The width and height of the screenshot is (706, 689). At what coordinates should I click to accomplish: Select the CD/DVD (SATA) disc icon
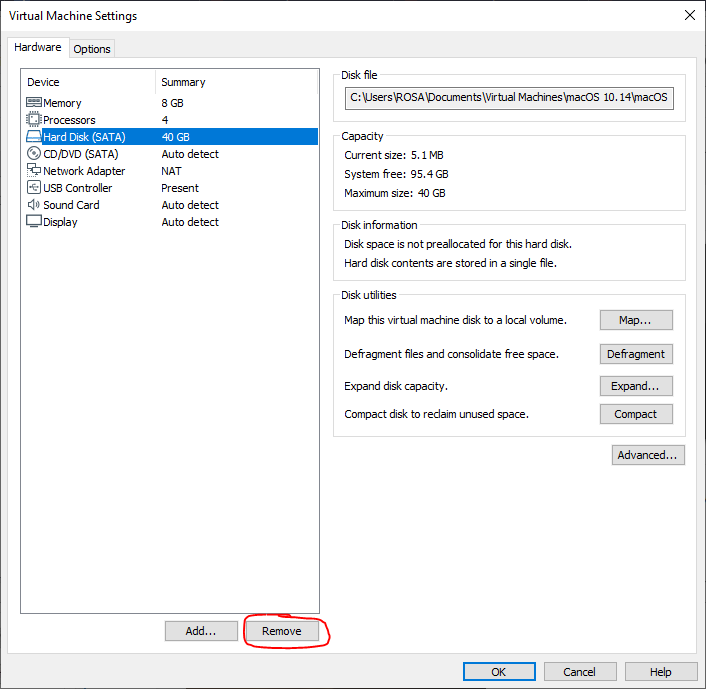[34, 154]
